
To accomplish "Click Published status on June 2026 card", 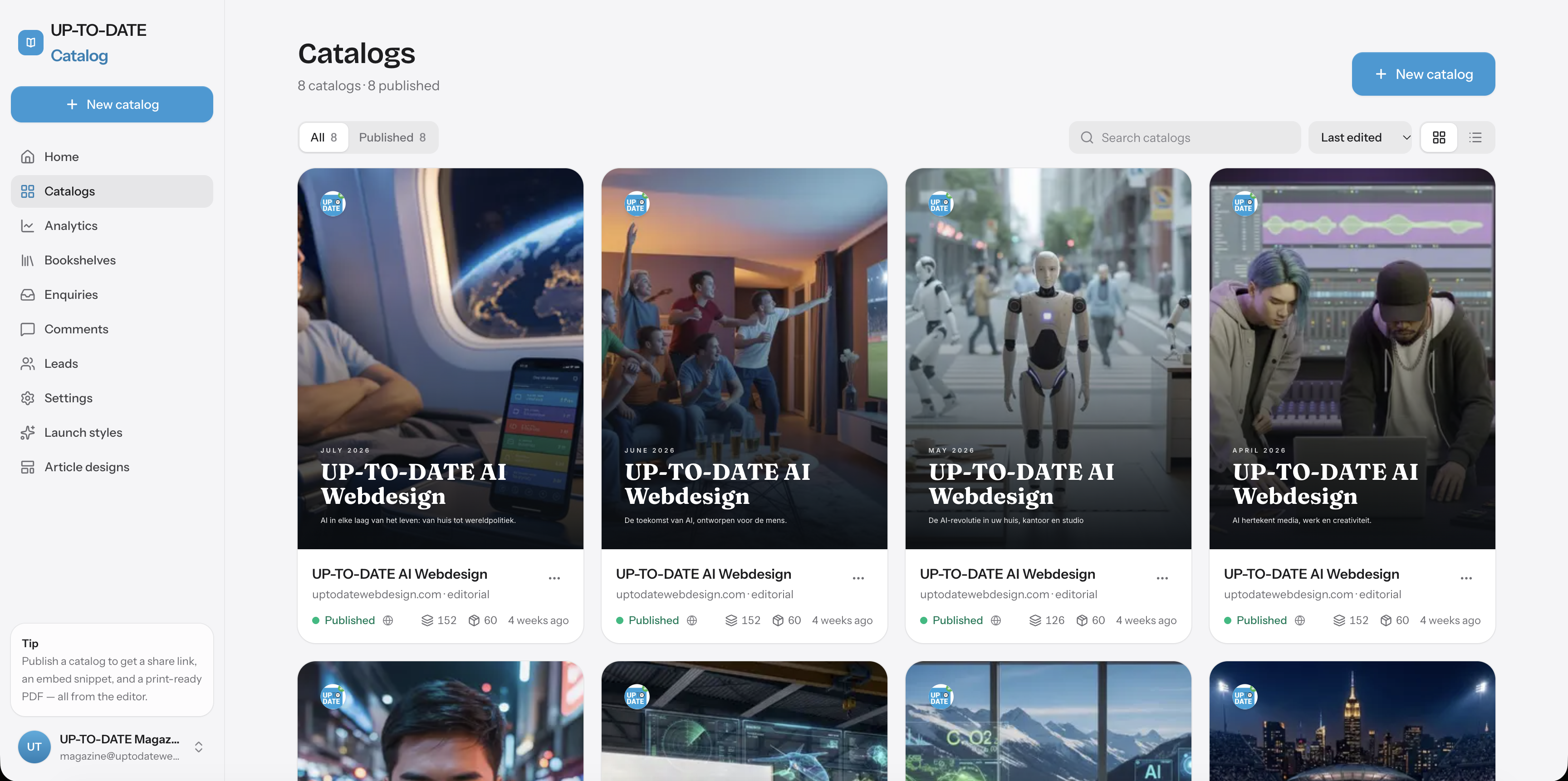I will [x=647, y=621].
